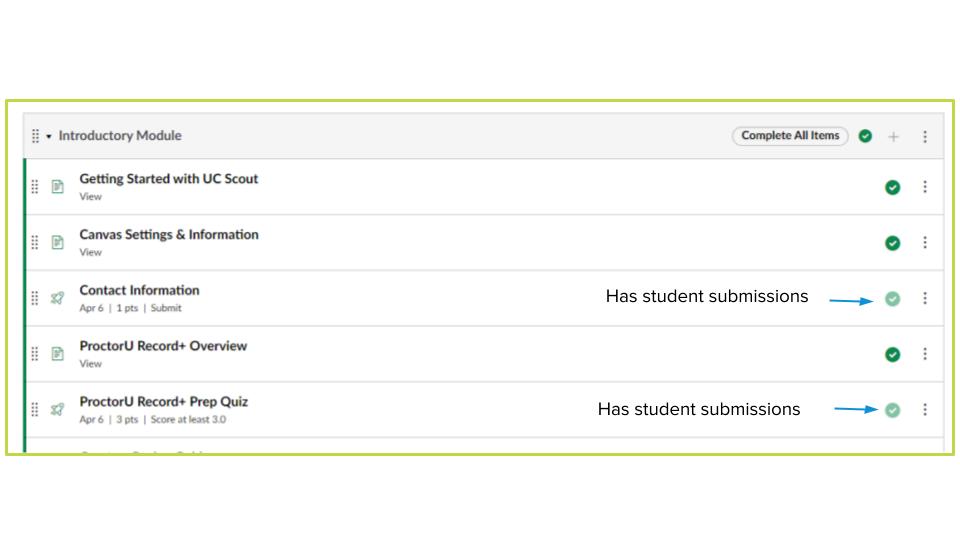
Task: Toggle publish status for Canvas Settings & Information
Action: click(x=892, y=243)
